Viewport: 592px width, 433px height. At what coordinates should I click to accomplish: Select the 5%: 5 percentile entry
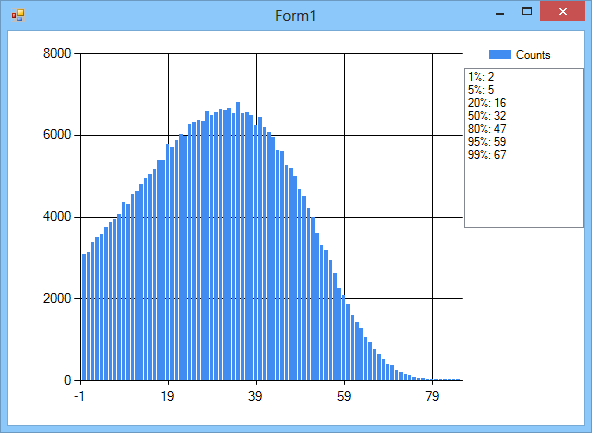[x=481, y=90]
